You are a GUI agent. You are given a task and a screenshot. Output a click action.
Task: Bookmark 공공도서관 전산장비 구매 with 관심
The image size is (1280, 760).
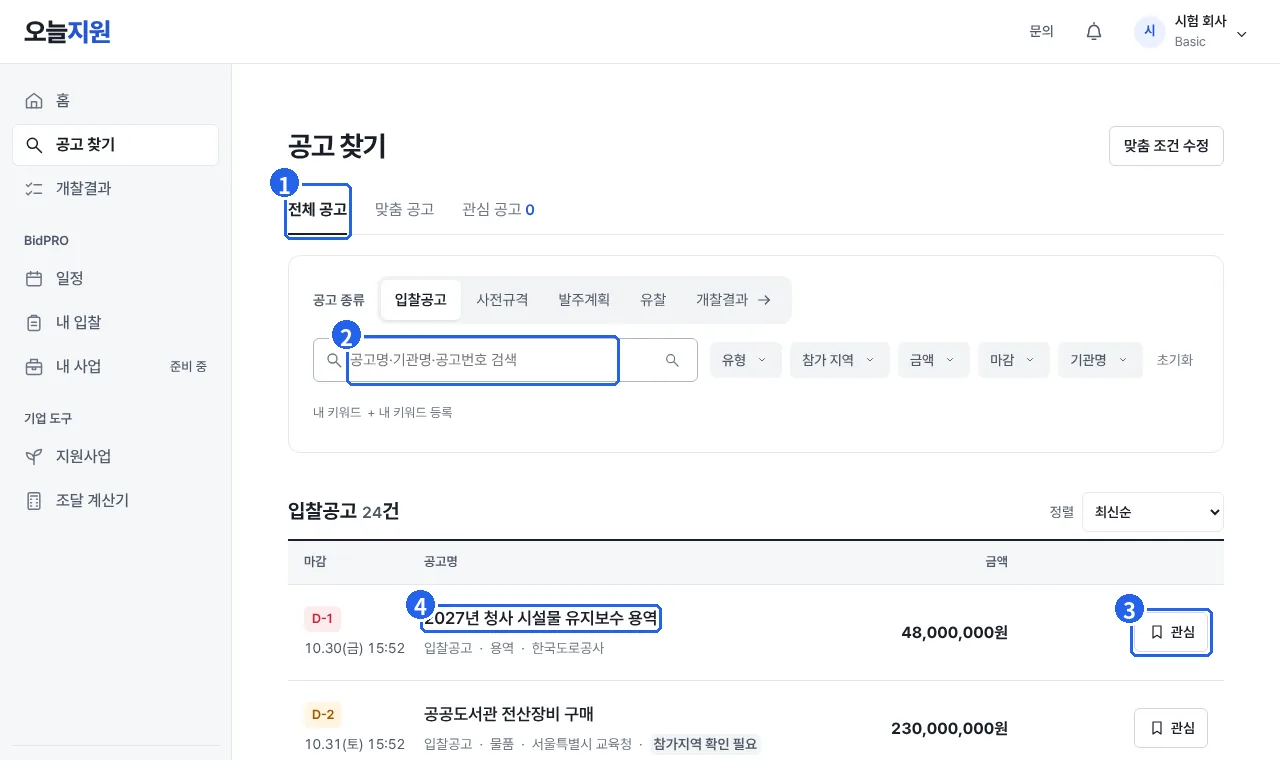(x=1171, y=728)
